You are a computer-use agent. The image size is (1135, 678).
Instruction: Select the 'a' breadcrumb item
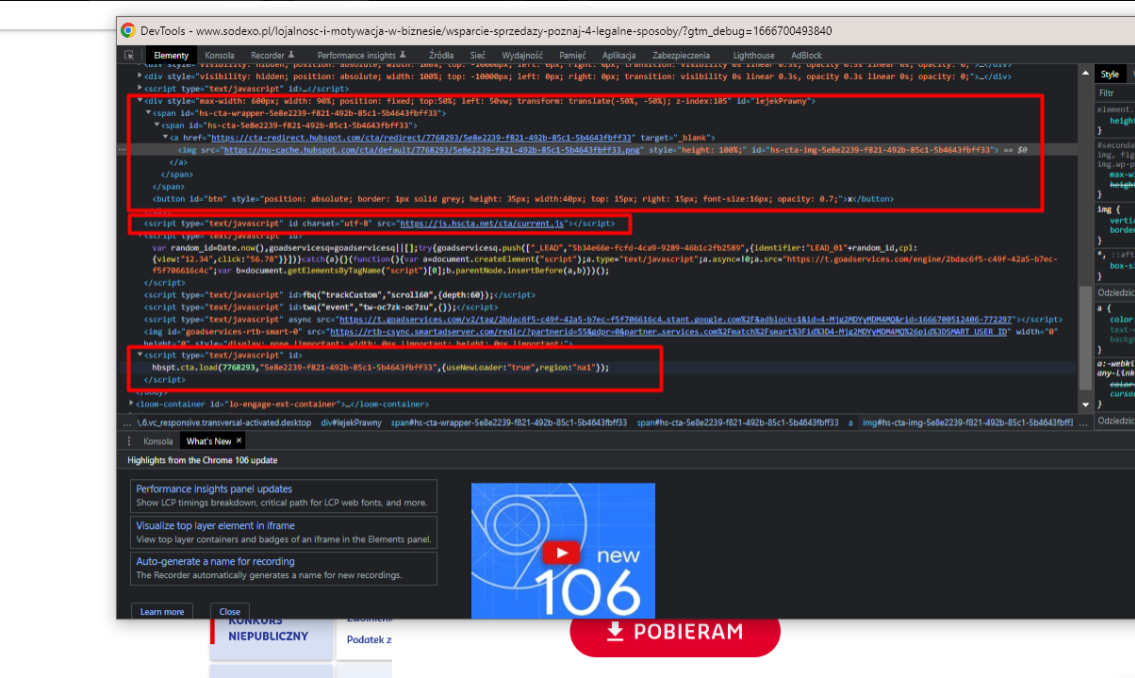click(850, 423)
